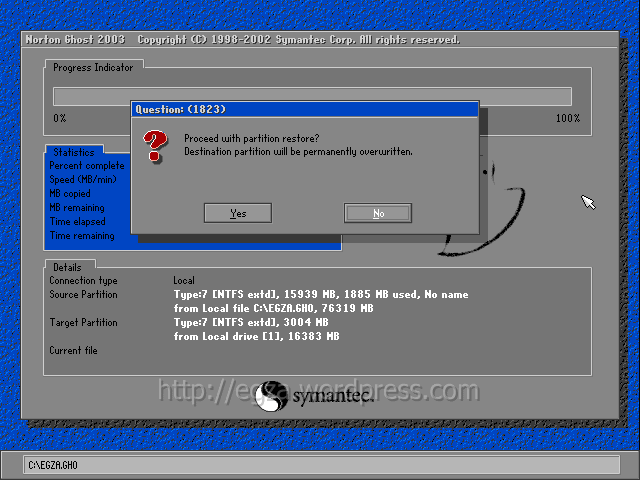This screenshot has width=640, height=480.
Task: Click the Time elapsed label
Action: [x=78, y=222]
